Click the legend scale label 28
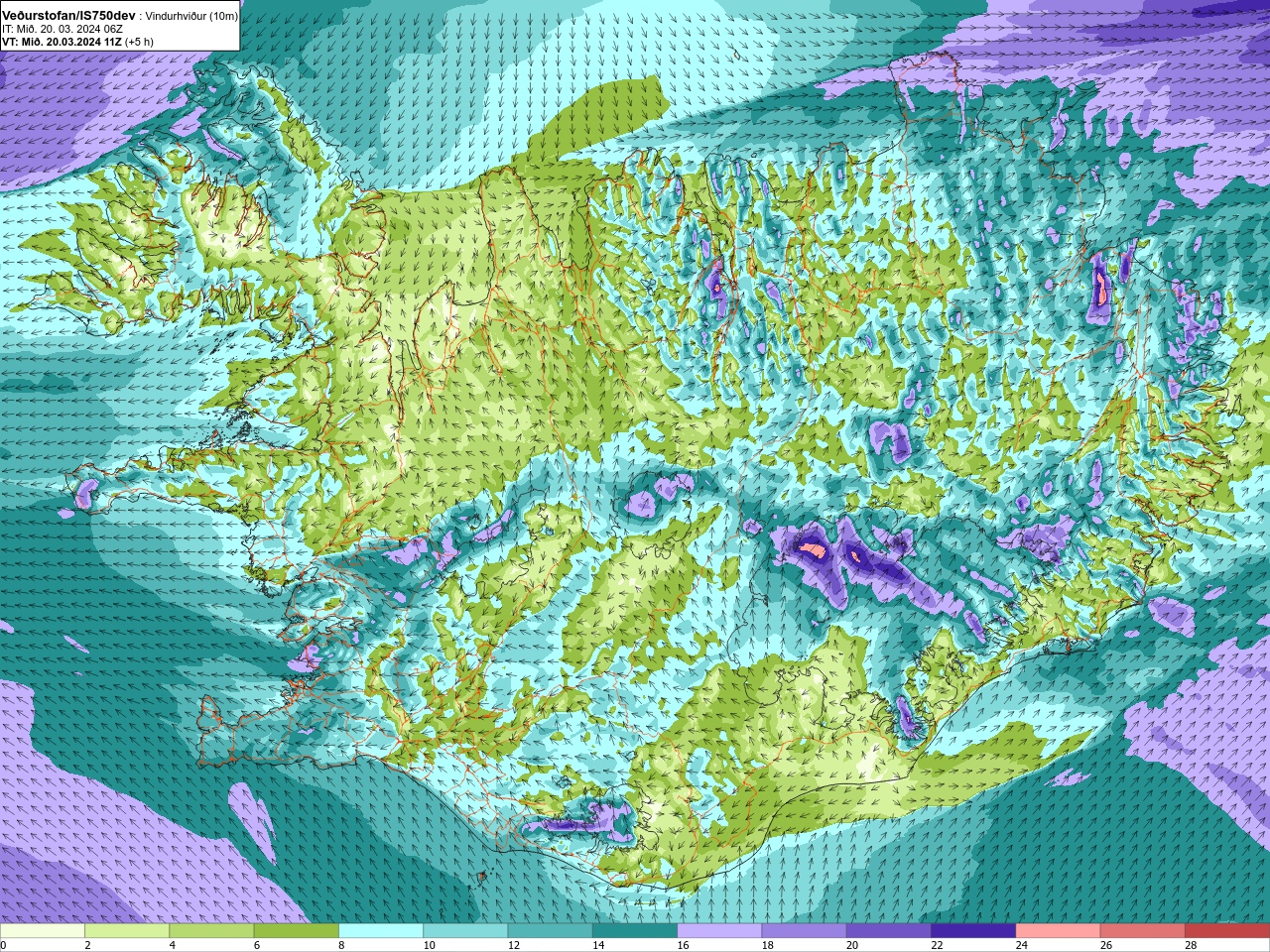 1191,945
